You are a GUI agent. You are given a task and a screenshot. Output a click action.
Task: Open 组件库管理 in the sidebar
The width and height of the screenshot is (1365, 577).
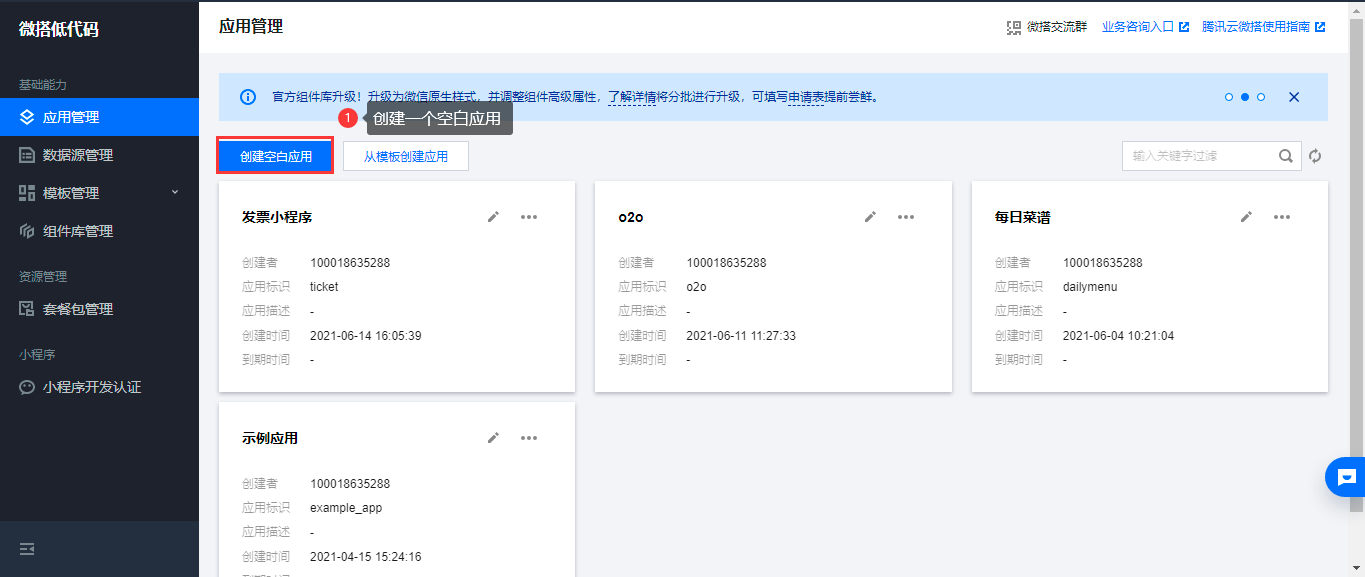pos(99,231)
